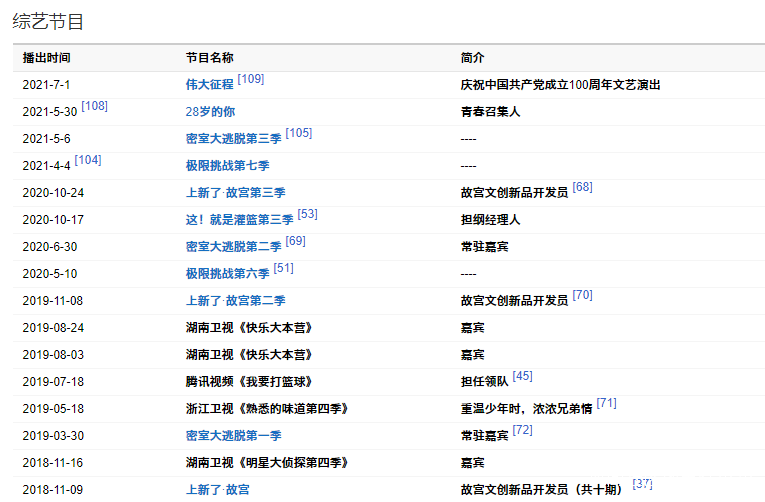Image resolution: width=765 pixels, height=502 pixels.
Task: Open the 密室大逃脱第一季 link
Action: click(234, 436)
